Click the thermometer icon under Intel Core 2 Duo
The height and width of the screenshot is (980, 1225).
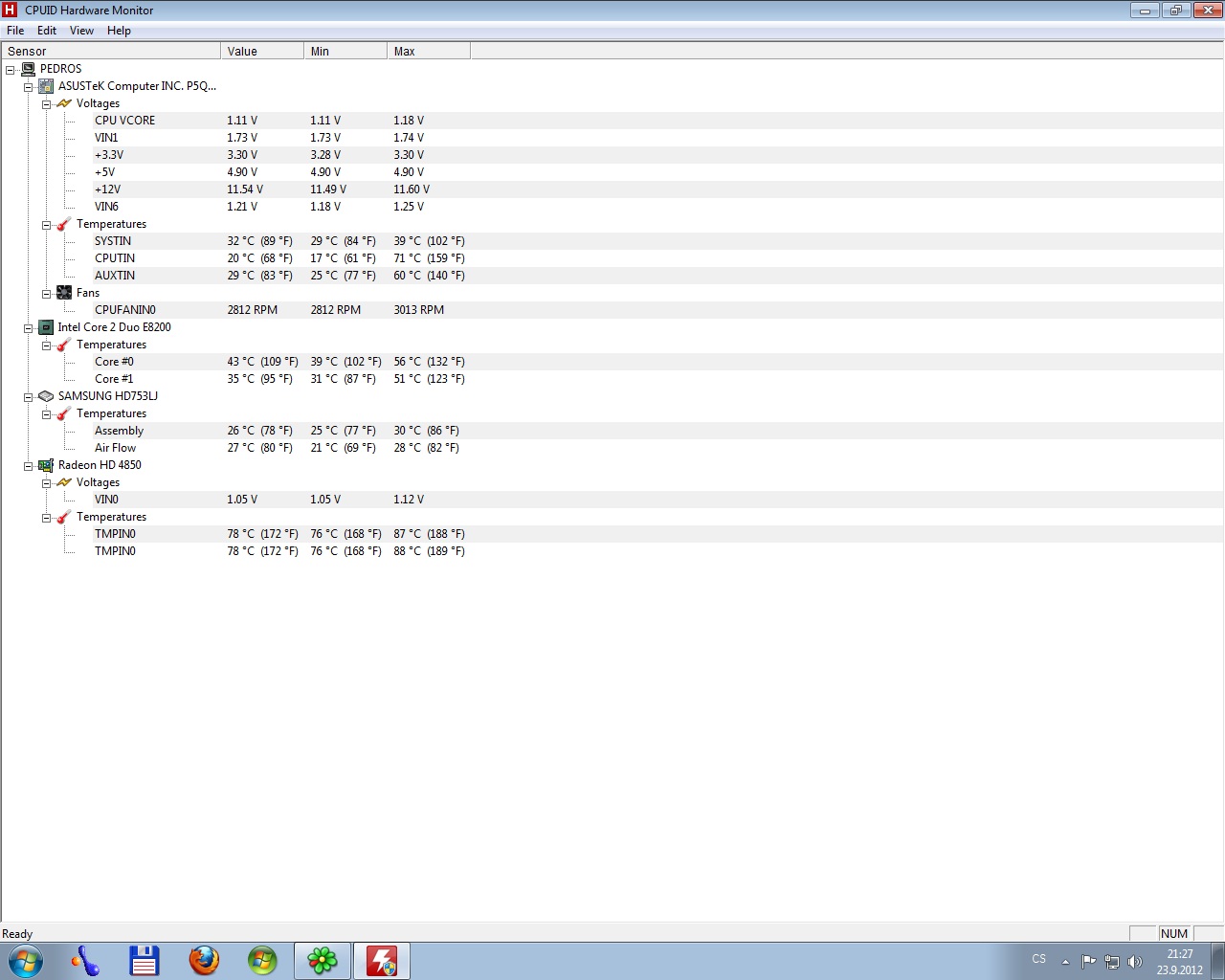pos(64,345)
